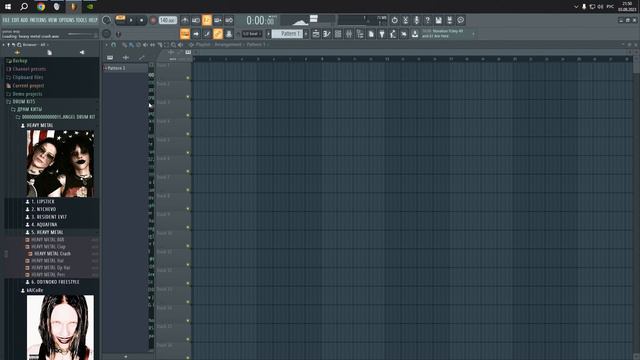Toggle wait for input before recording
The width and height of the screenshot is (640, 360).
tap(196, 20)
